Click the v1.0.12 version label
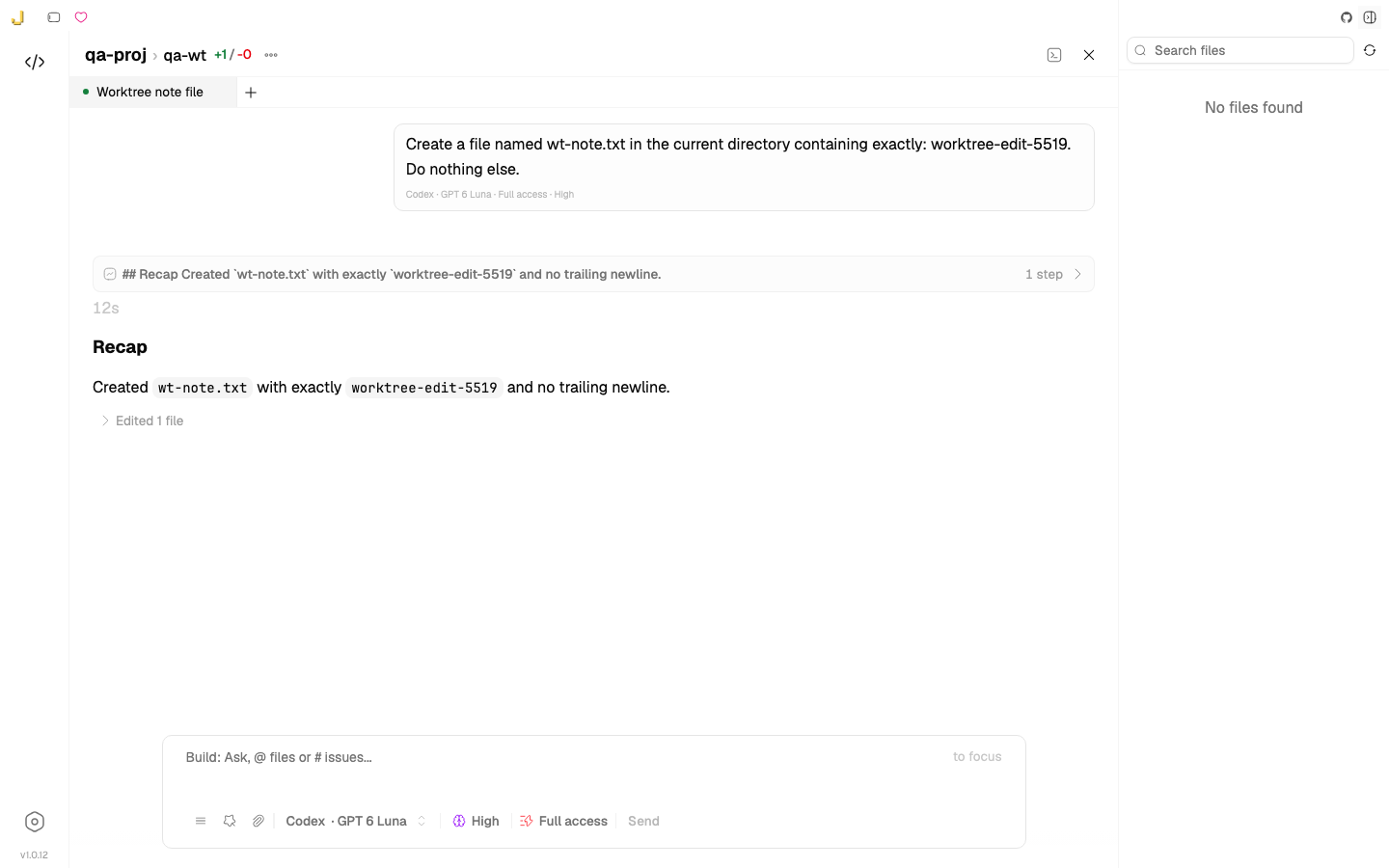This screenshot has height=868, width=1389. coord(34,854)
